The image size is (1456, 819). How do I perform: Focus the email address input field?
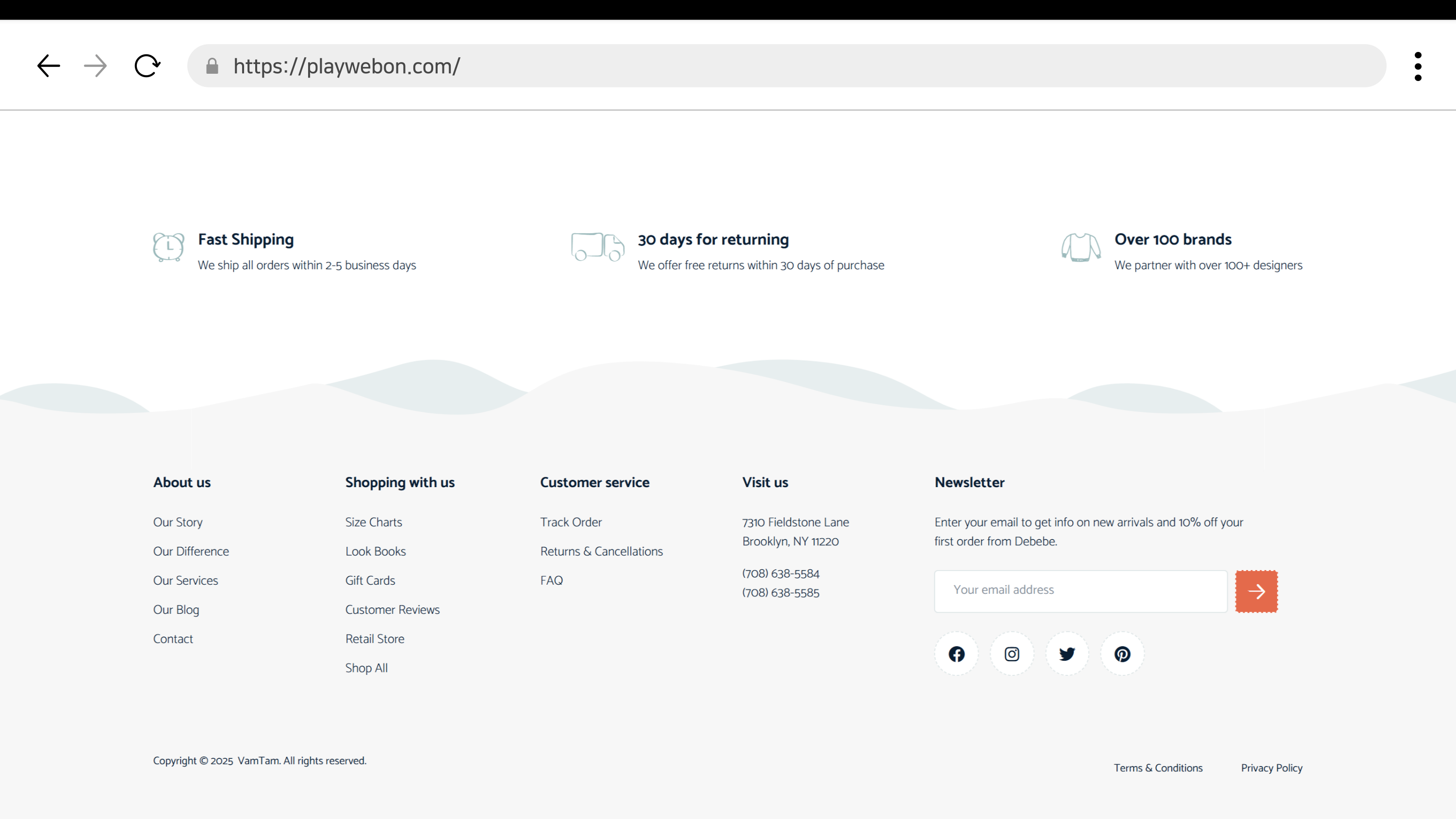[x=1080, y=590]
